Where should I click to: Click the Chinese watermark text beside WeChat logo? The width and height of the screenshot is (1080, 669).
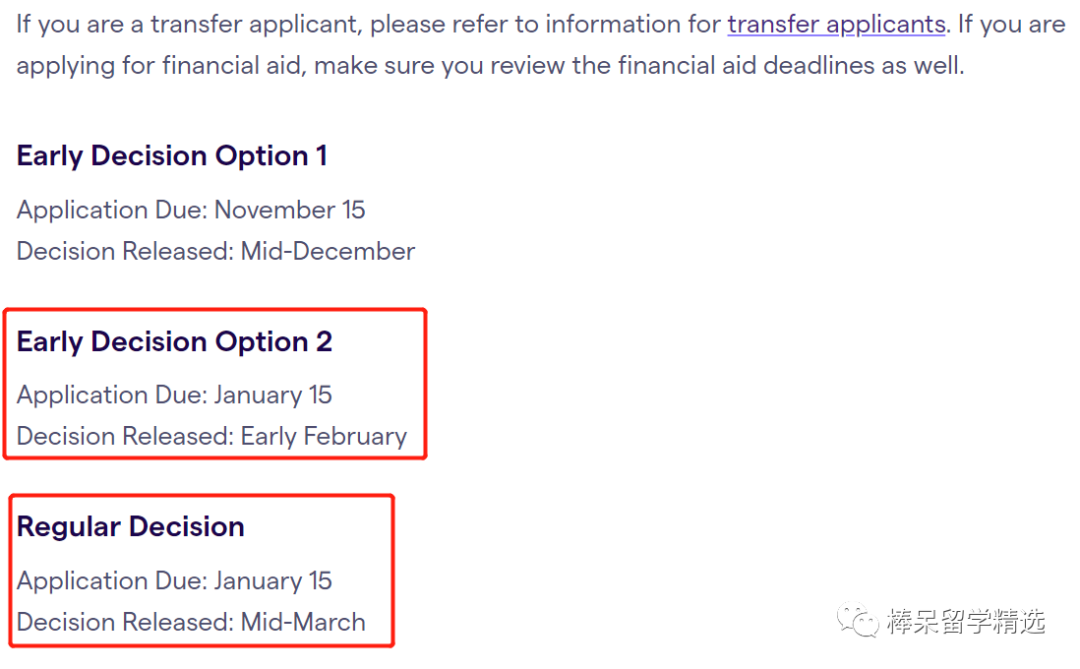click(966, 621)
